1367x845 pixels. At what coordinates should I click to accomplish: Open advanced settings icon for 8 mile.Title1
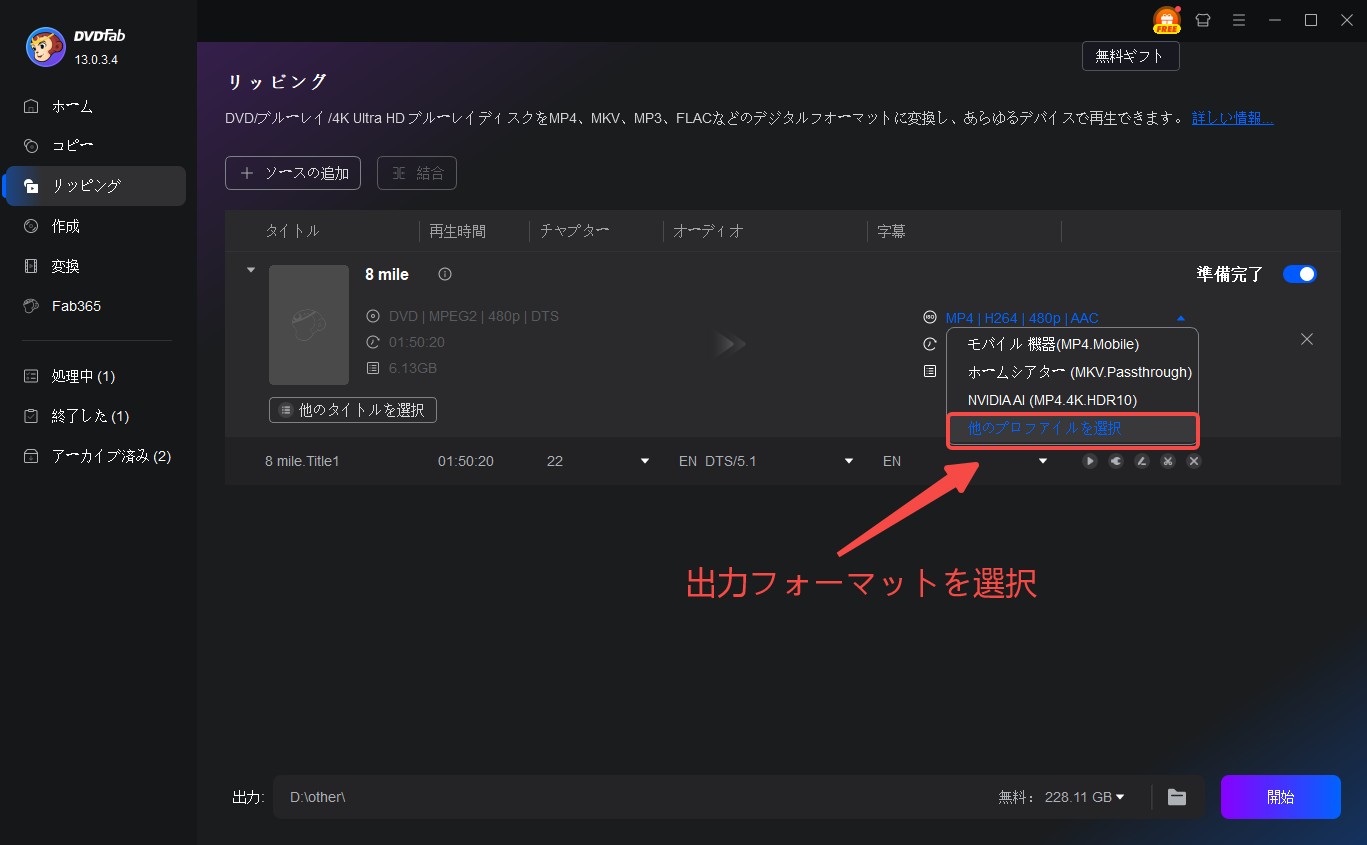[1116, 461]
